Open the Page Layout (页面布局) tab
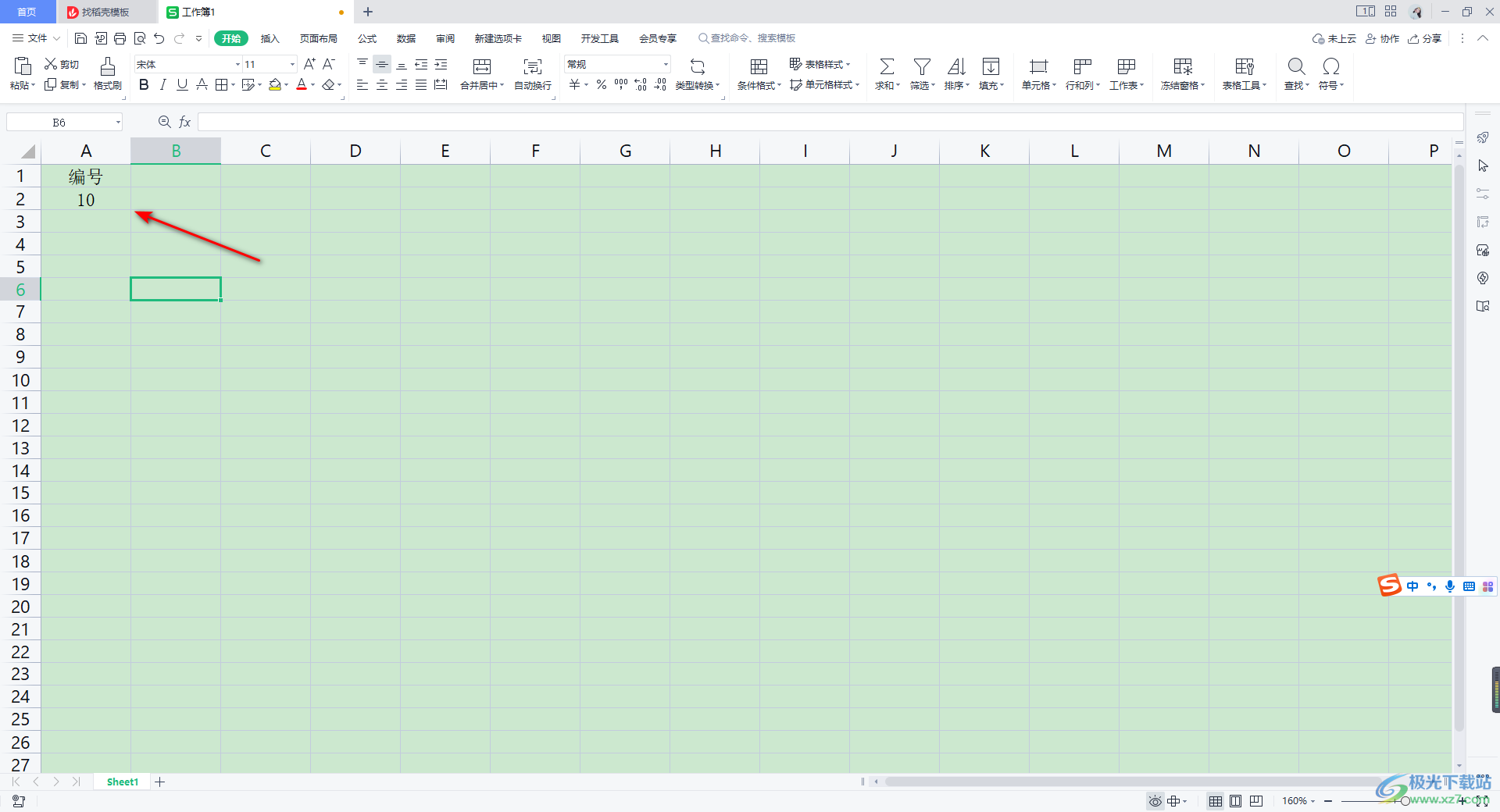The width and height of the screenshot is (1500, 812). click(319, 38)
